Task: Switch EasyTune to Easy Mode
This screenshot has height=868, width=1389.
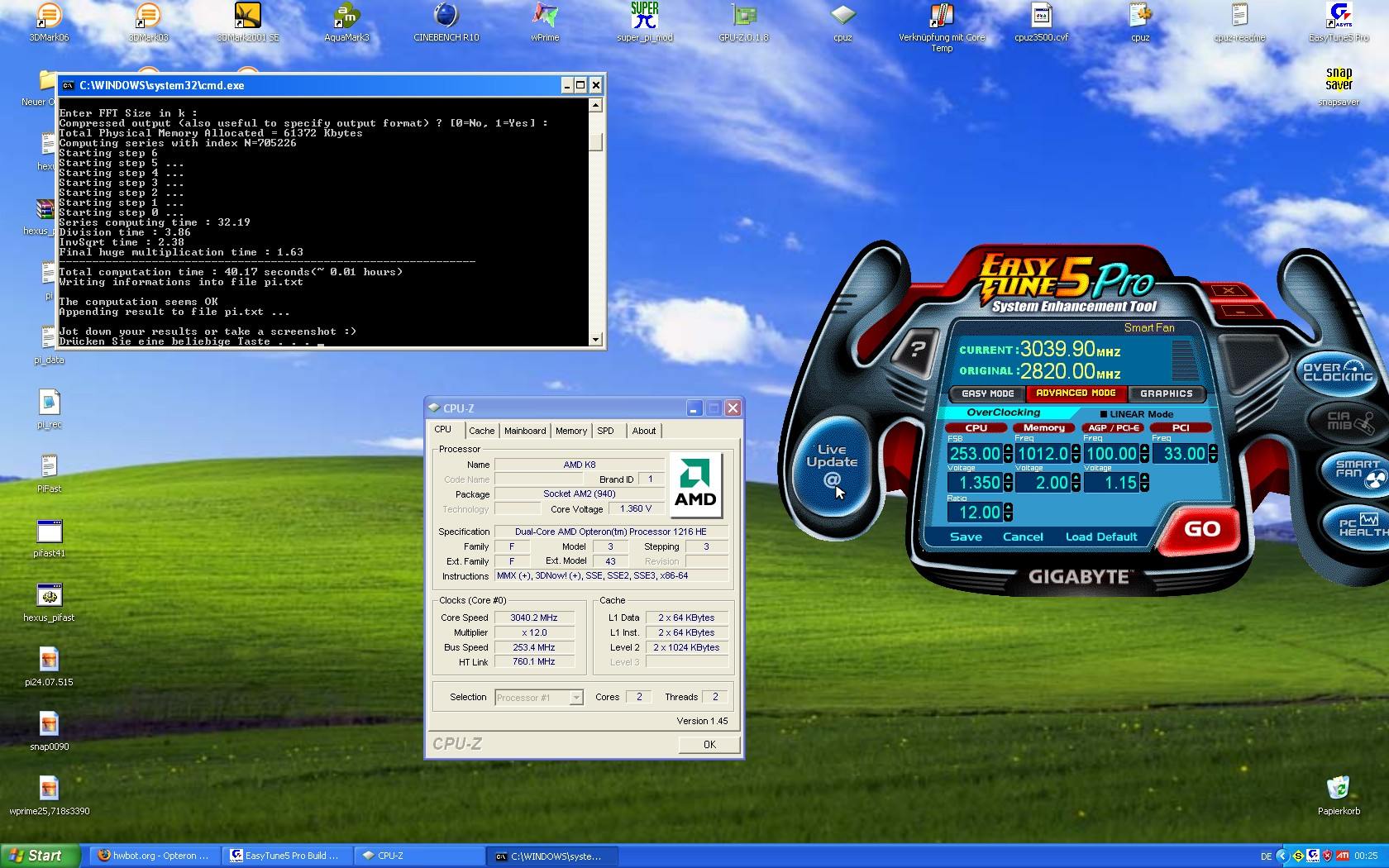Action: 988,393
